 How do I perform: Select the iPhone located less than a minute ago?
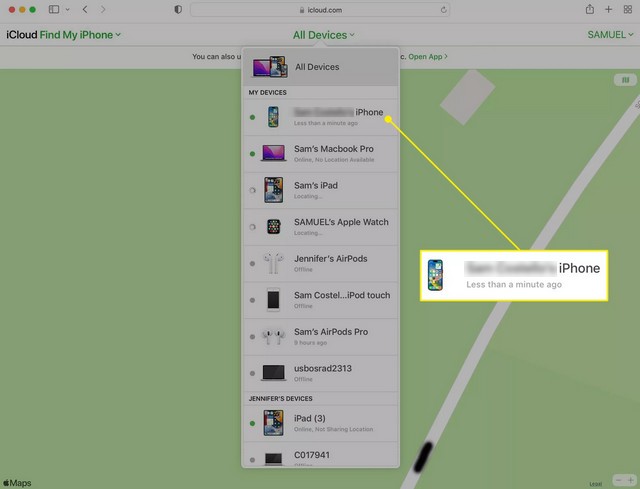tap(321, 117)
